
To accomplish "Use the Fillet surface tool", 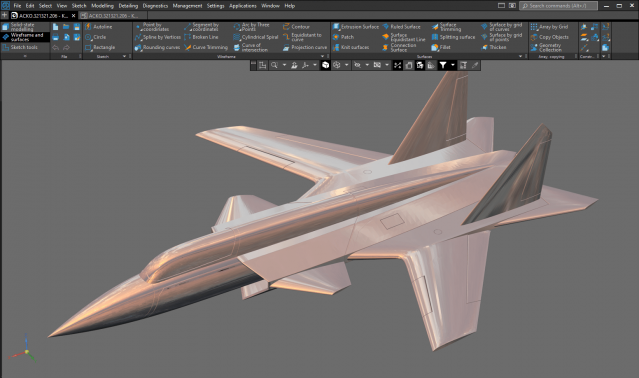I will 441,47.
